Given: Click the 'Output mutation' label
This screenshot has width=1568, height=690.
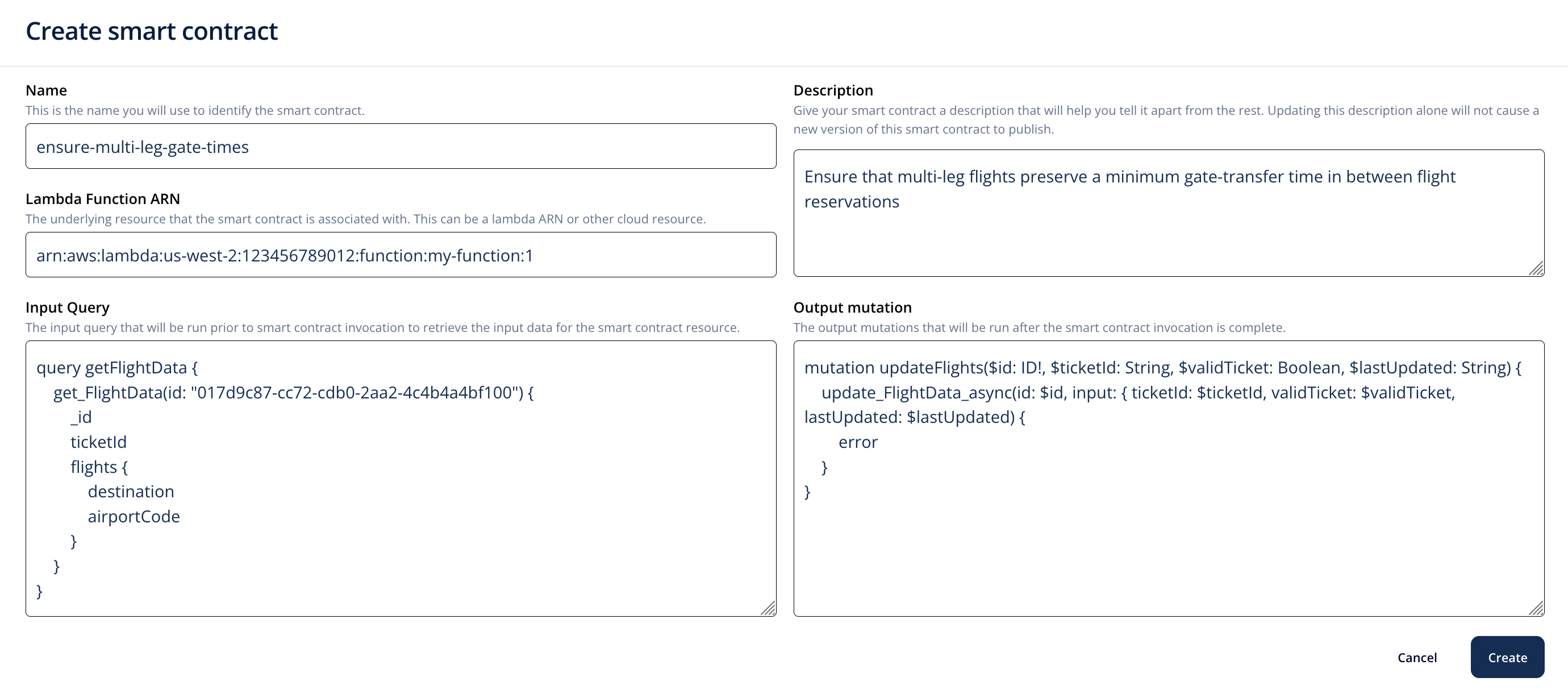Looking at the screenshot, I should (852, 307).
